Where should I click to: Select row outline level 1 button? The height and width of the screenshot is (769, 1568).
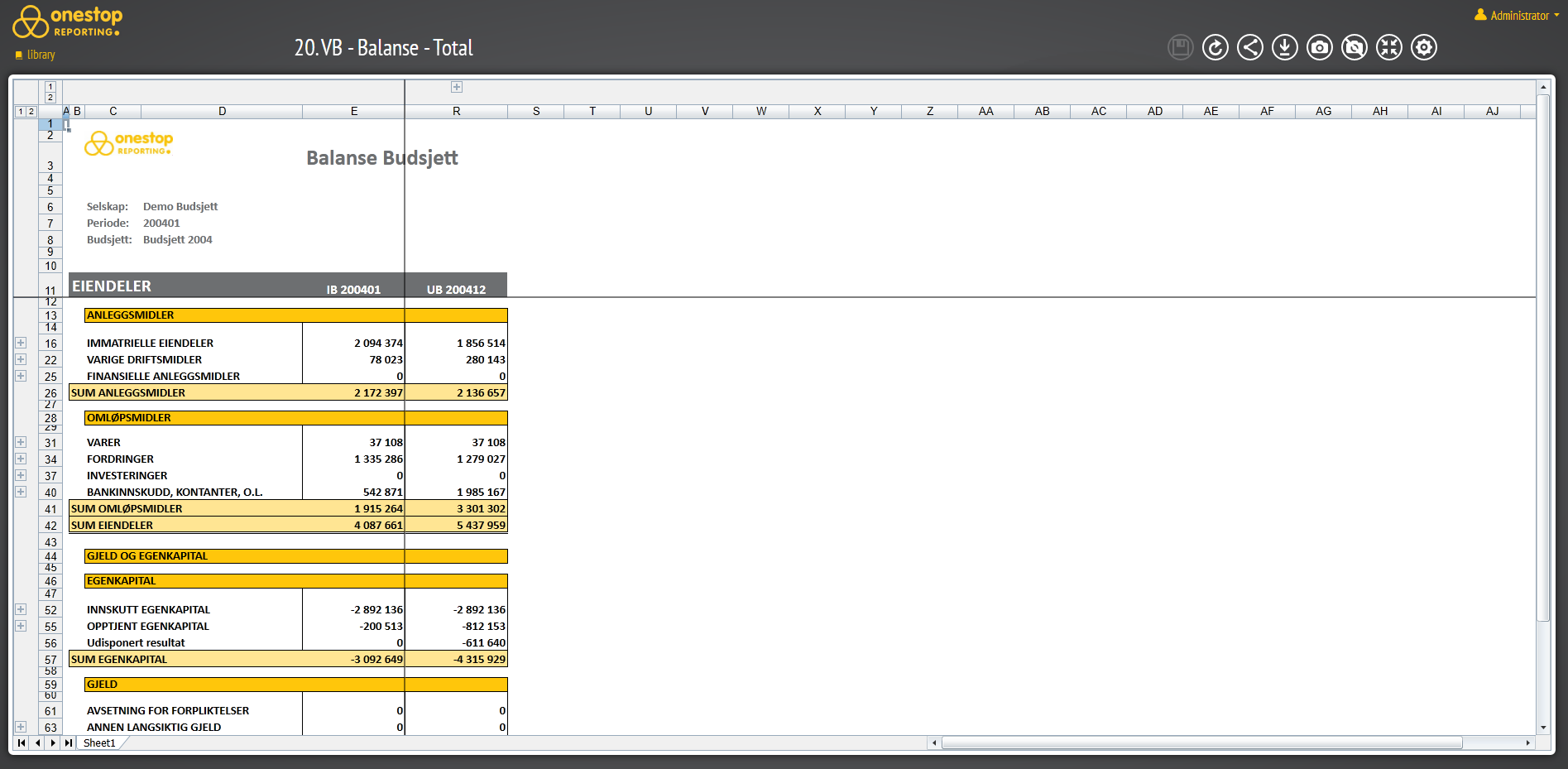click(x=21, y=111)
